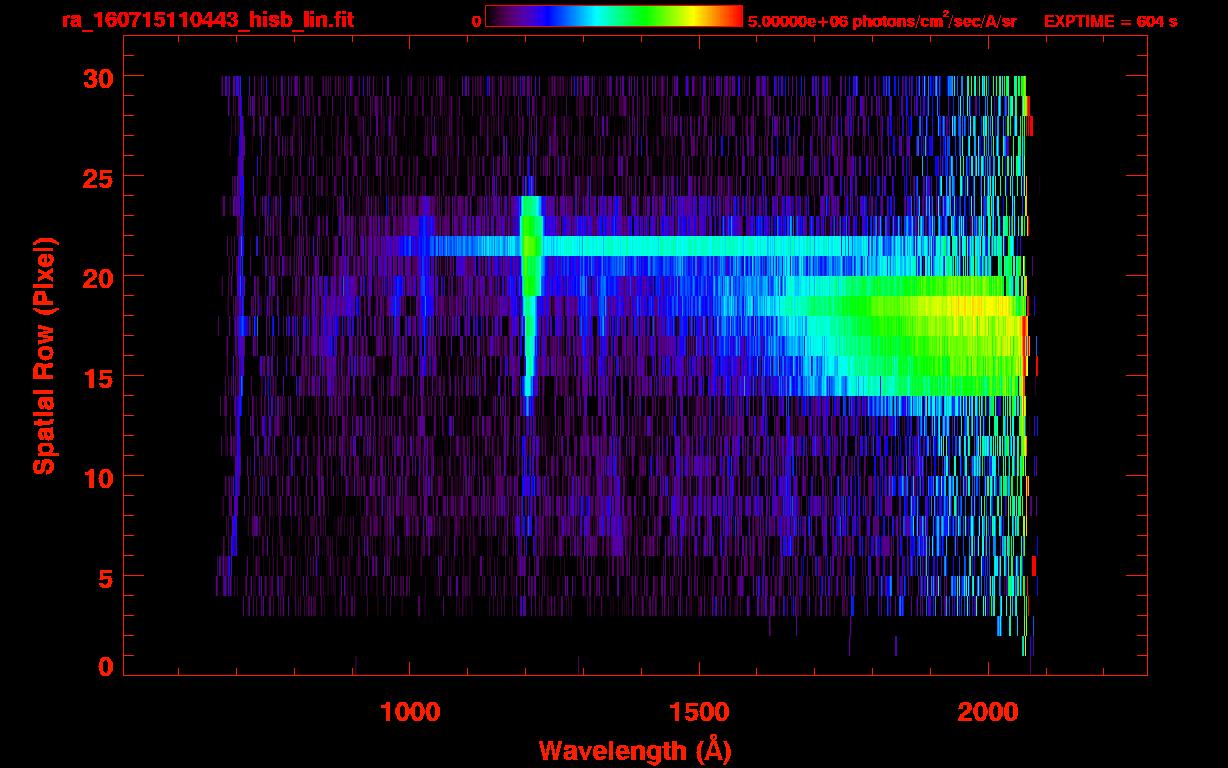Click the Spatial Row (Pixel) axis title
This screenshot has height=768, width=1228.
tap(43, 355)
